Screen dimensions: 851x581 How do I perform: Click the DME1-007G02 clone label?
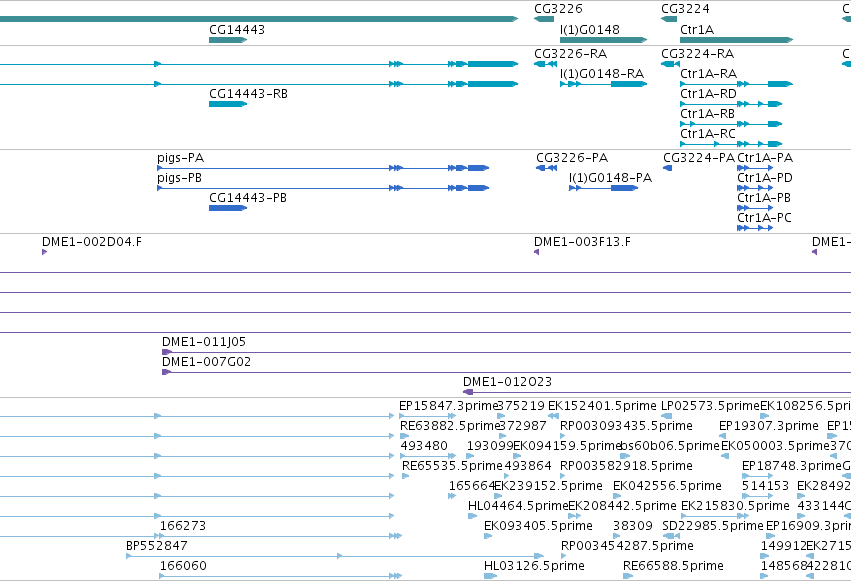(206, 362)
